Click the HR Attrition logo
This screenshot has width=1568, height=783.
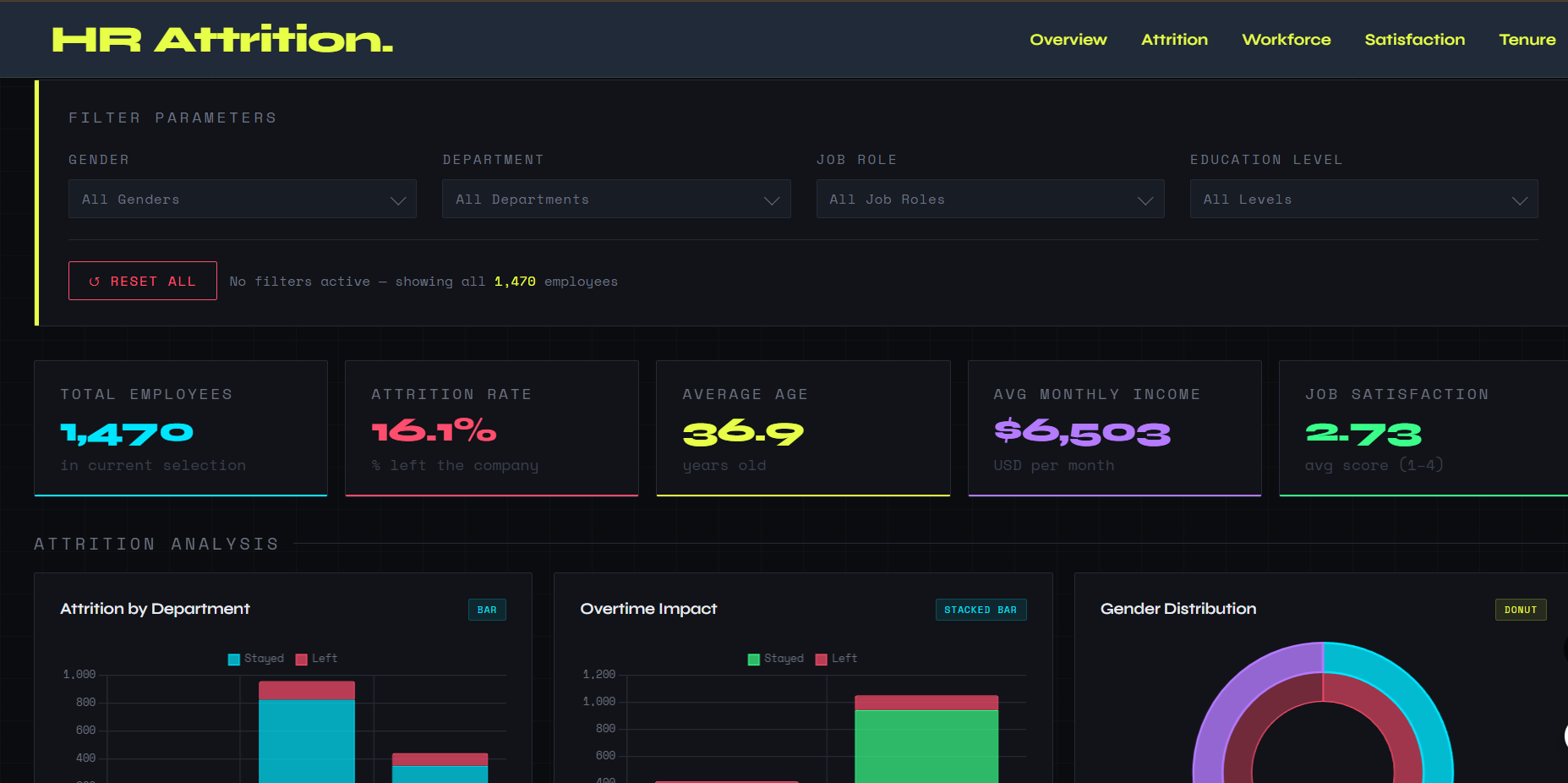222,40
